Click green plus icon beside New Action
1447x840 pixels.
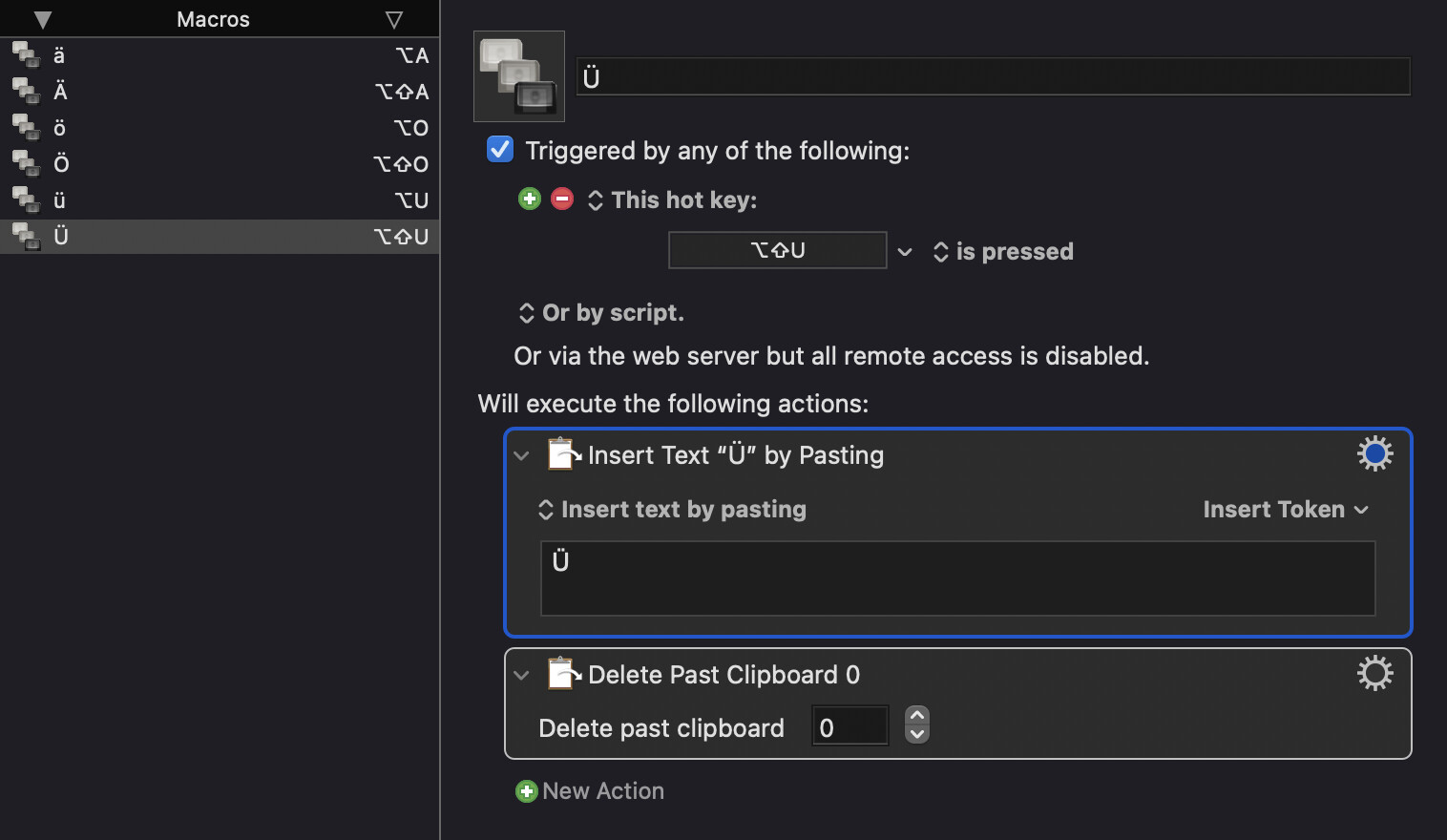[527, 791]
